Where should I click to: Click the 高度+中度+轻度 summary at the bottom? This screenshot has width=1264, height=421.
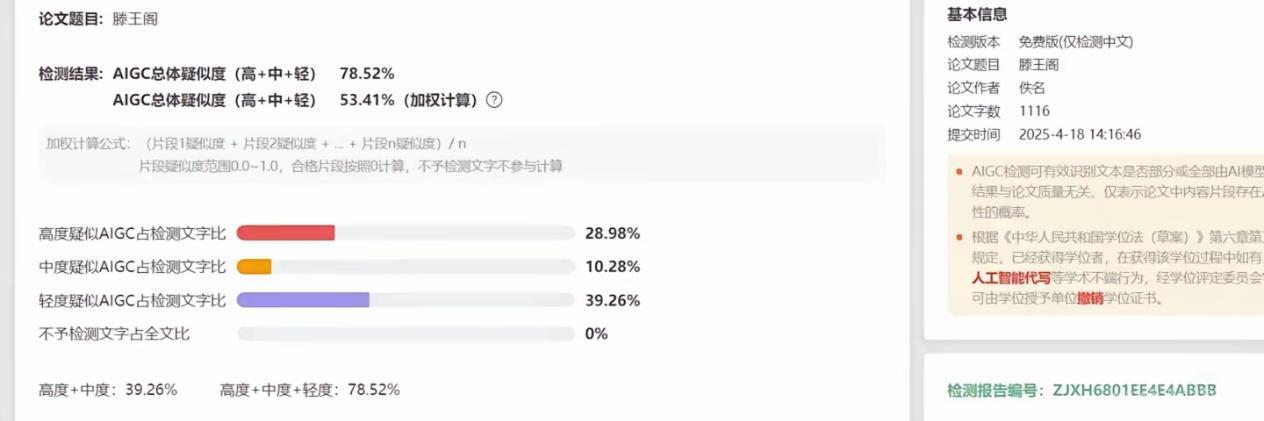tap(309, 390)
